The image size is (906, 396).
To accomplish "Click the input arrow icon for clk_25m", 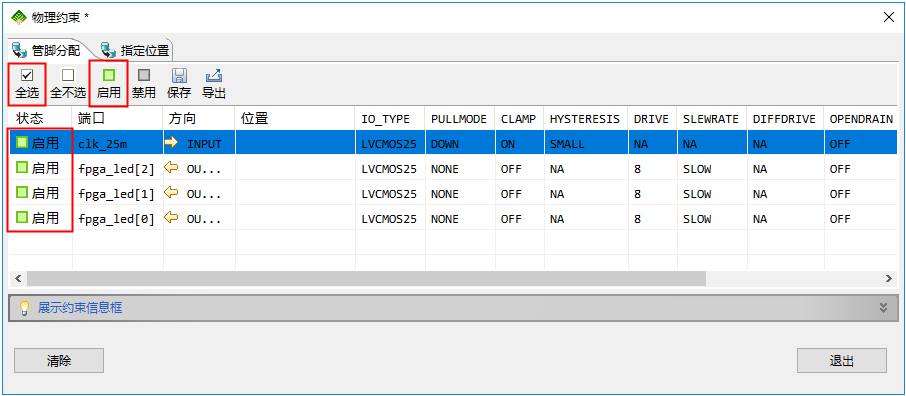I will coord(171,143).
